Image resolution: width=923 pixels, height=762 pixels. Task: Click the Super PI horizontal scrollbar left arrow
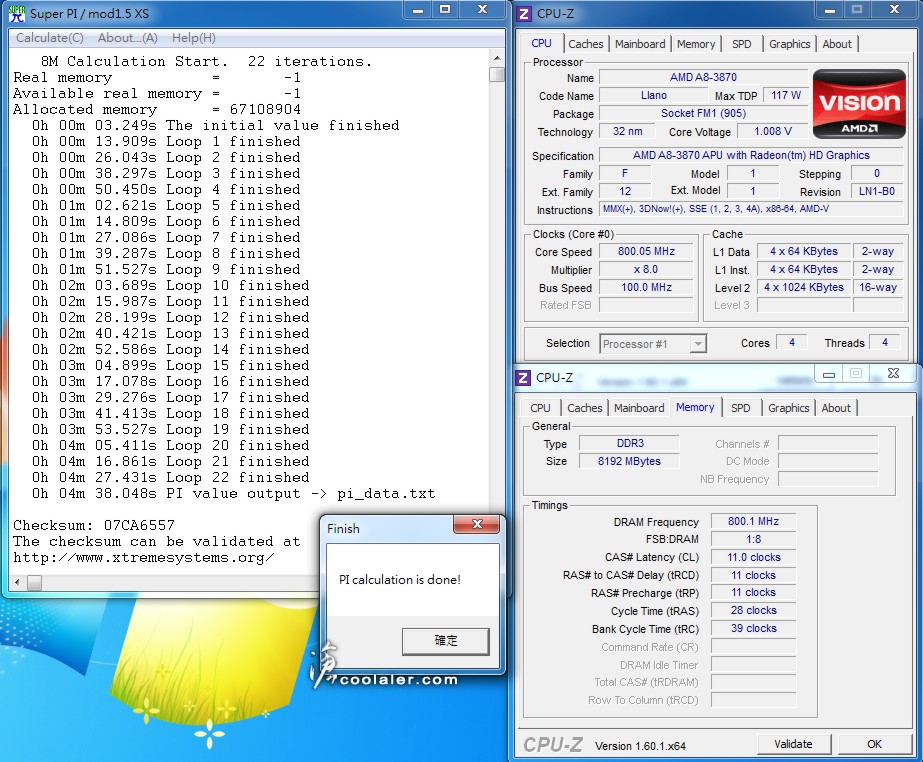(17, 582)
